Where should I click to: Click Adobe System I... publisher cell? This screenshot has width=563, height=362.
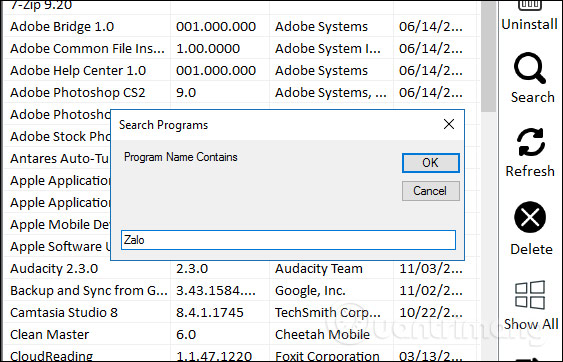(x=328, y=48)
